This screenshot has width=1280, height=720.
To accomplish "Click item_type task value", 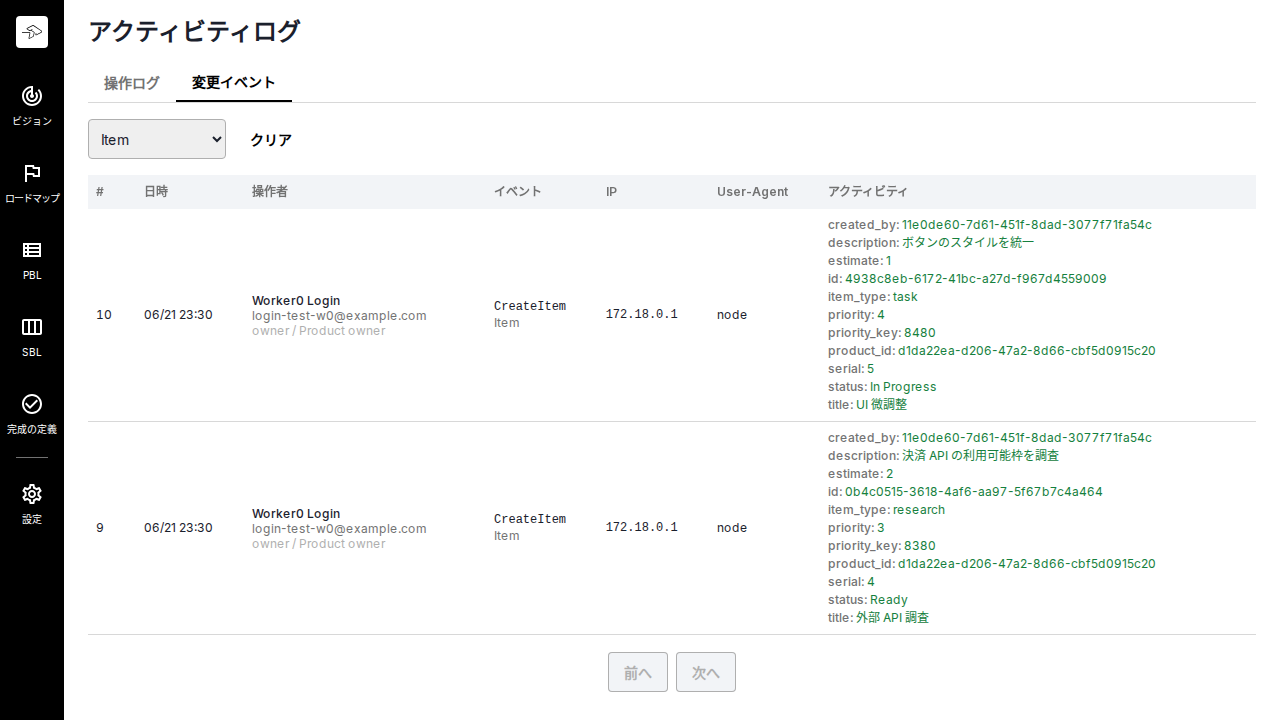I will coord(905,297).
